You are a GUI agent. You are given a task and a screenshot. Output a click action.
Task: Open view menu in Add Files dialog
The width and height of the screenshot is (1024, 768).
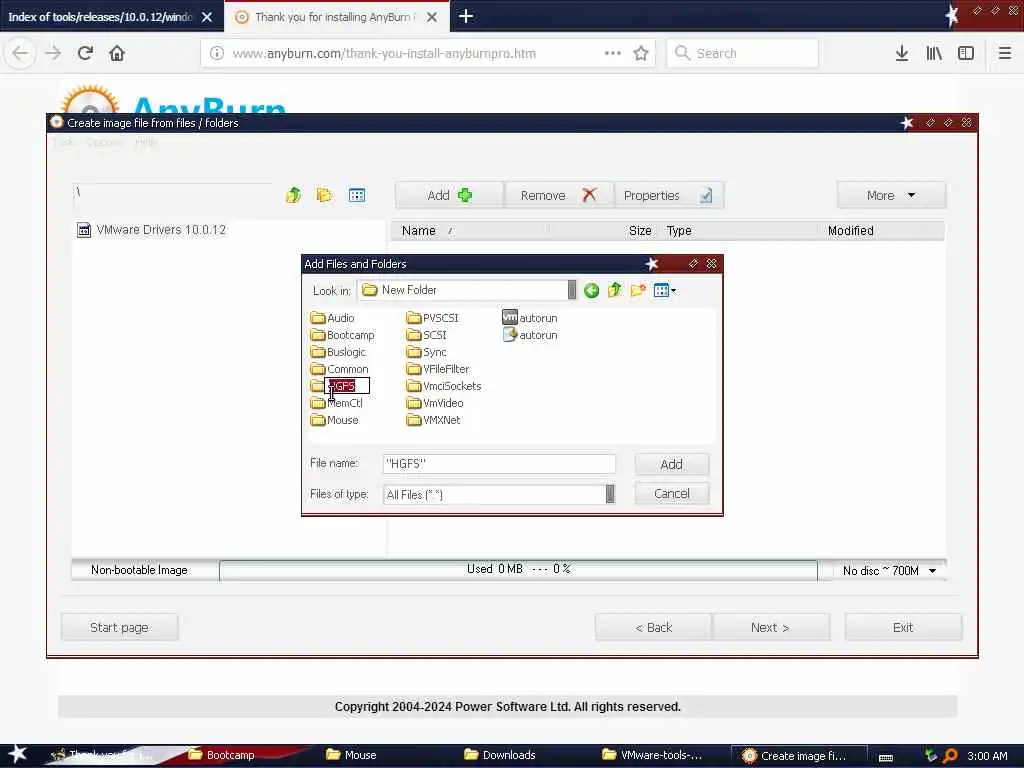665,290
